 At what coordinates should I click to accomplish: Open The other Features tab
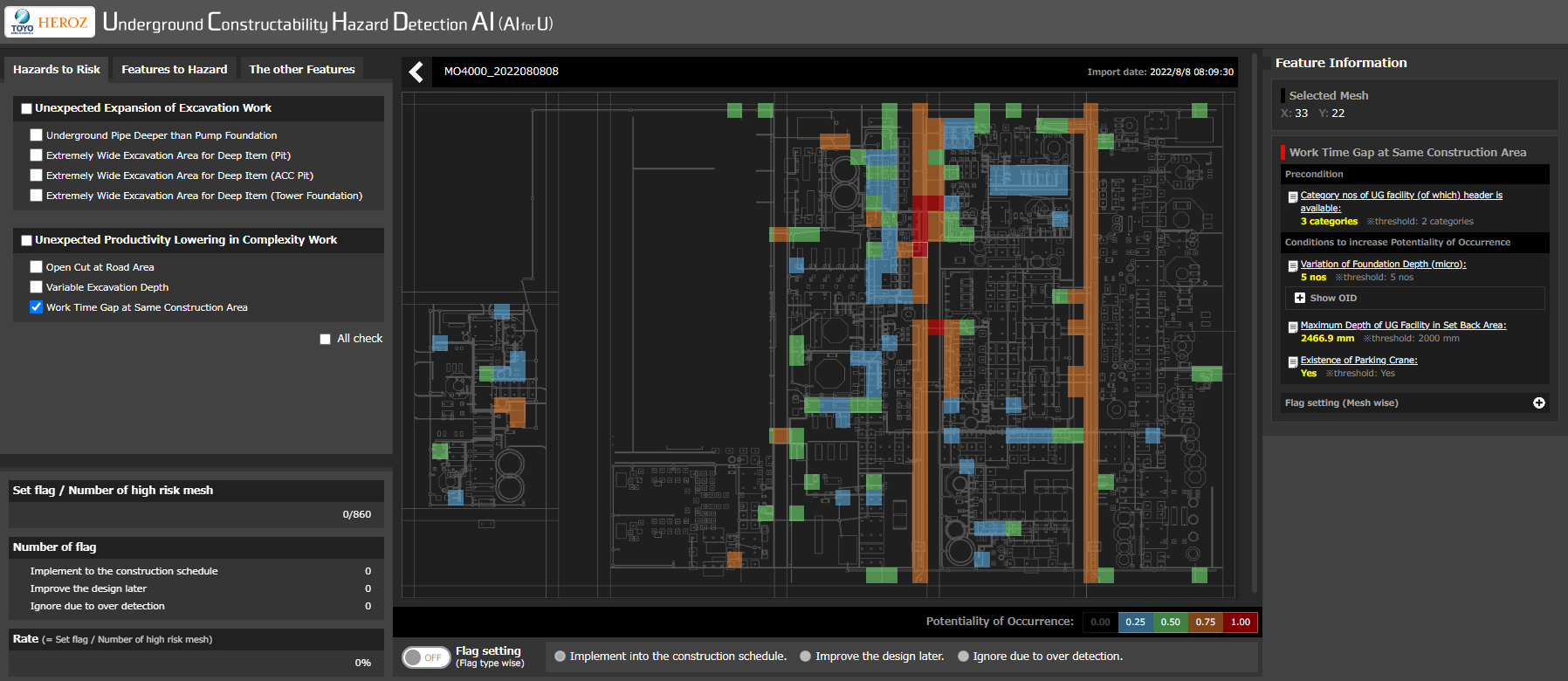(301, 70)
